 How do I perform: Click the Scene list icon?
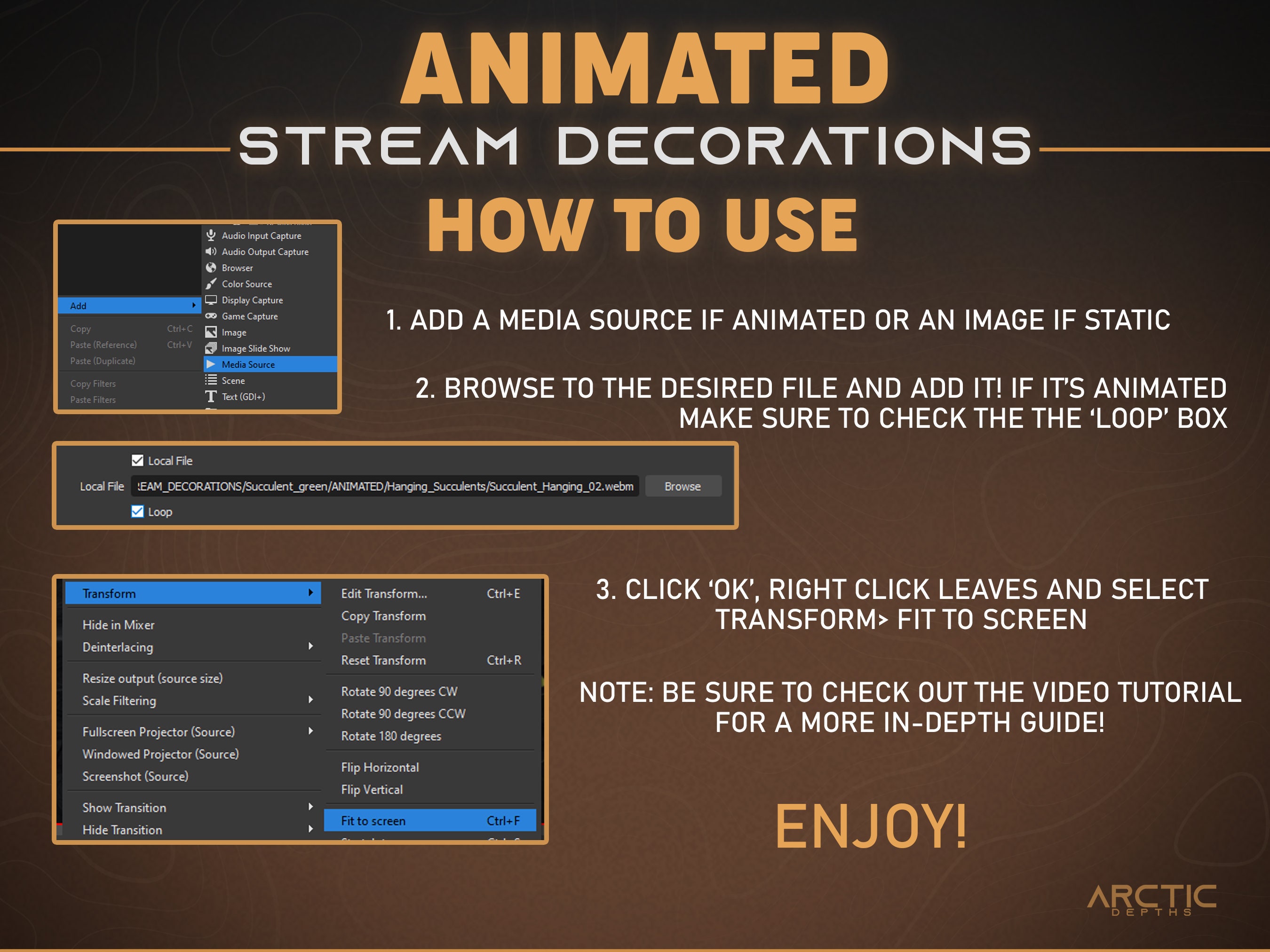(x=211, y=380)
